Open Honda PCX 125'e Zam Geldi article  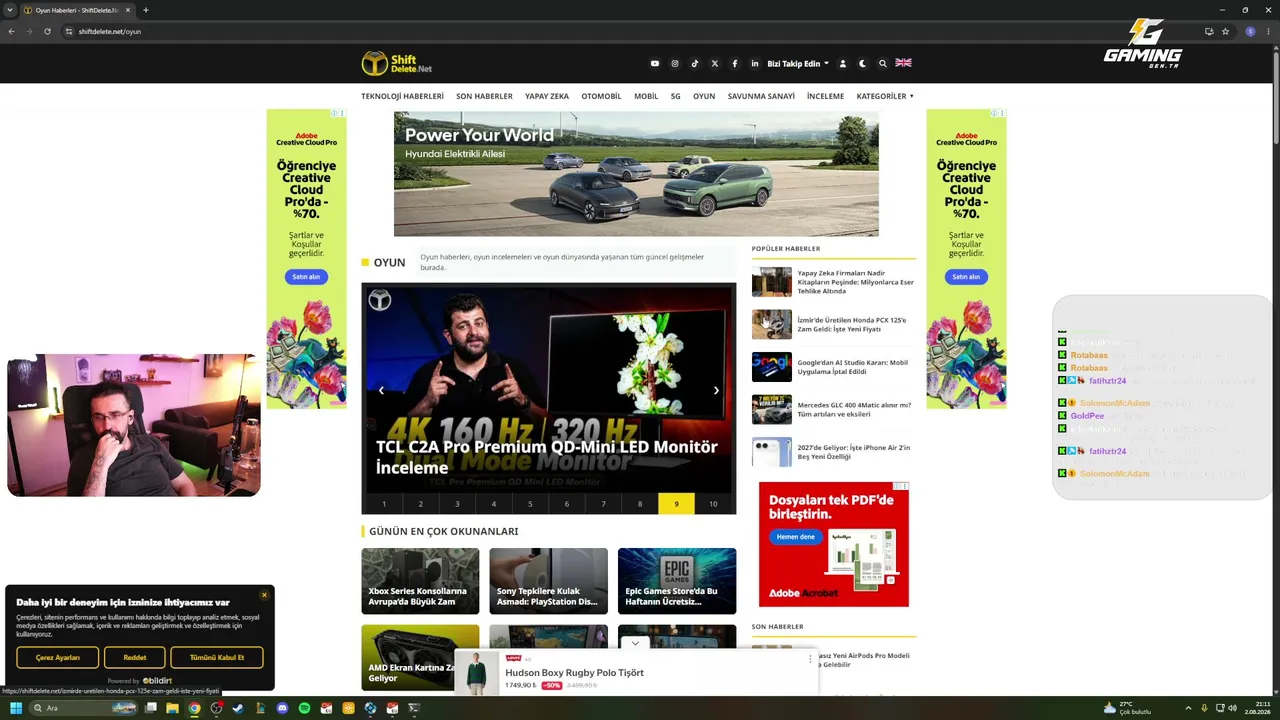pos(852,324)
